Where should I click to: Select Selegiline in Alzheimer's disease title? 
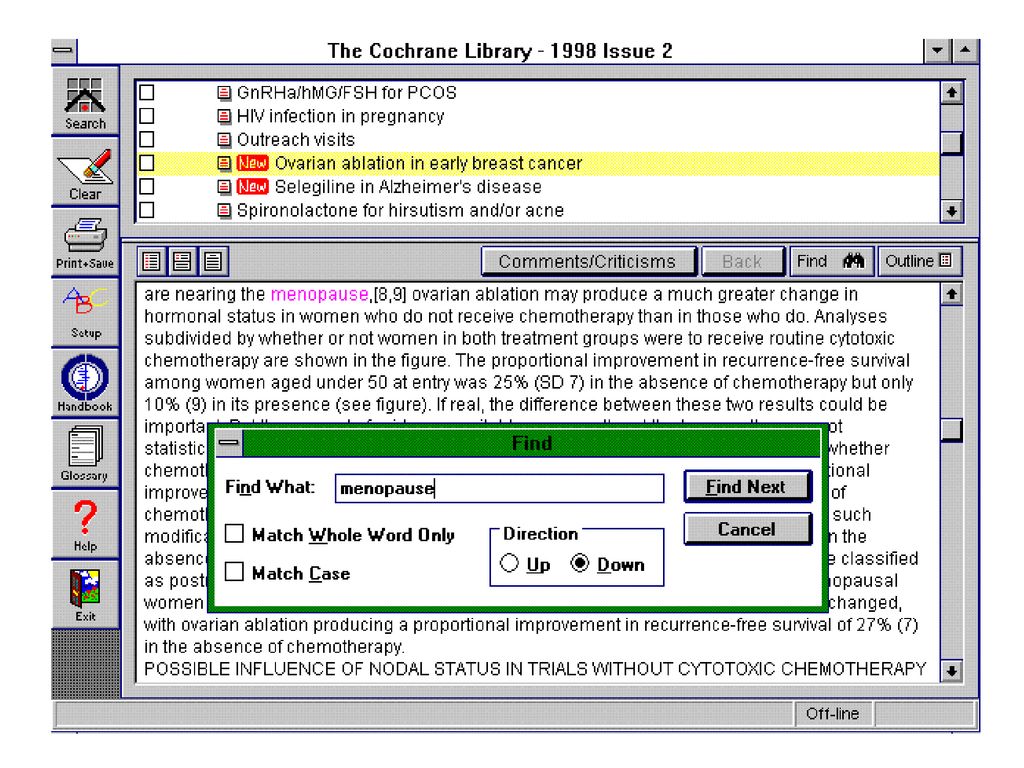point(408,187)
